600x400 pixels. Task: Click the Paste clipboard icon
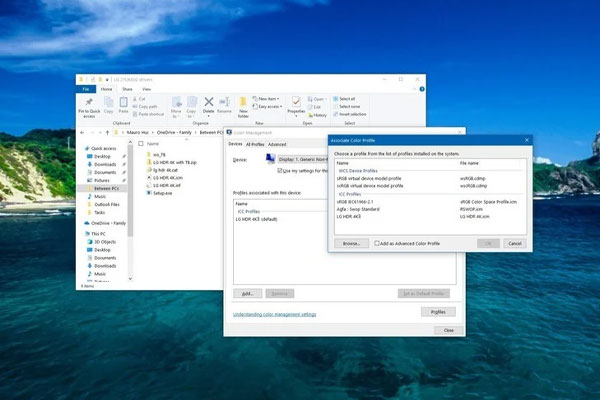click(x=123, y=102)
